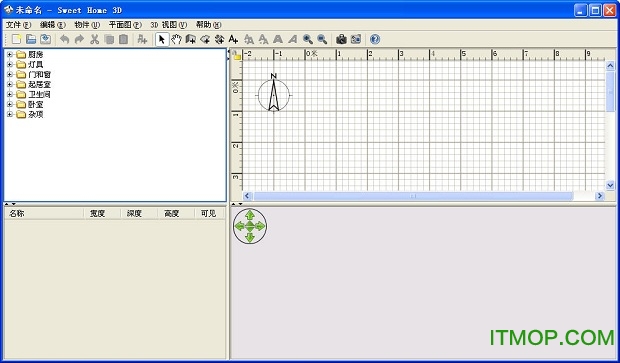Select the Create walls tool
Screen dimensions: 620x363
point(191,39)
